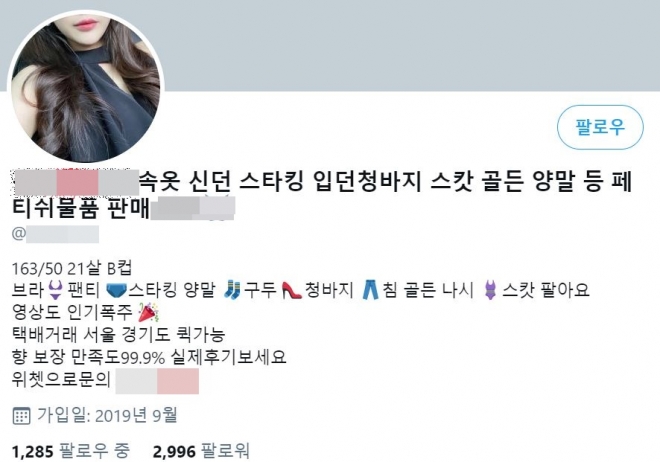Click the 팔로우 follow button
The width and height of the screenshot is (660, 462).
click(600, 127)
